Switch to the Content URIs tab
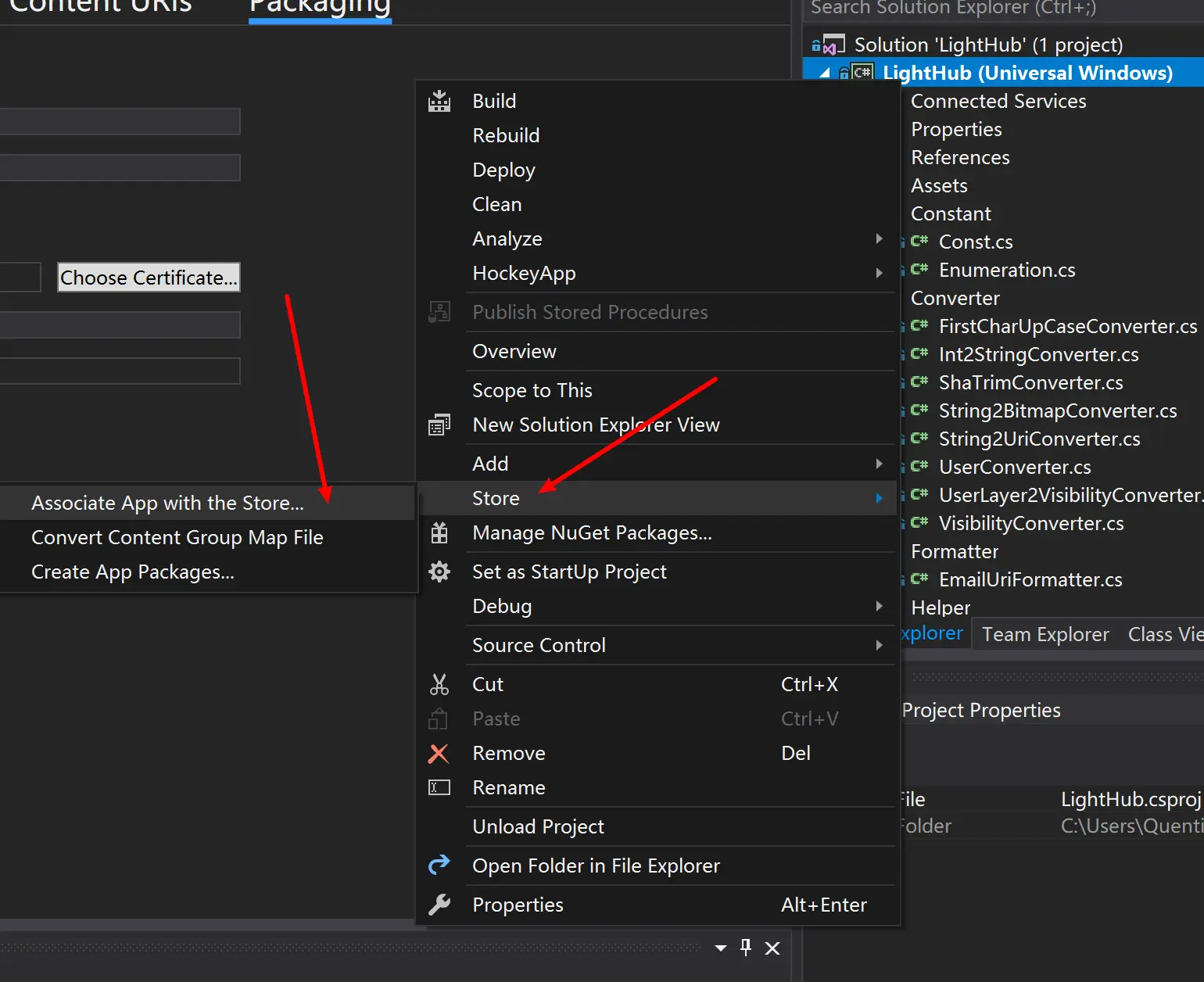1204x982 pixels. coord(100,8)
